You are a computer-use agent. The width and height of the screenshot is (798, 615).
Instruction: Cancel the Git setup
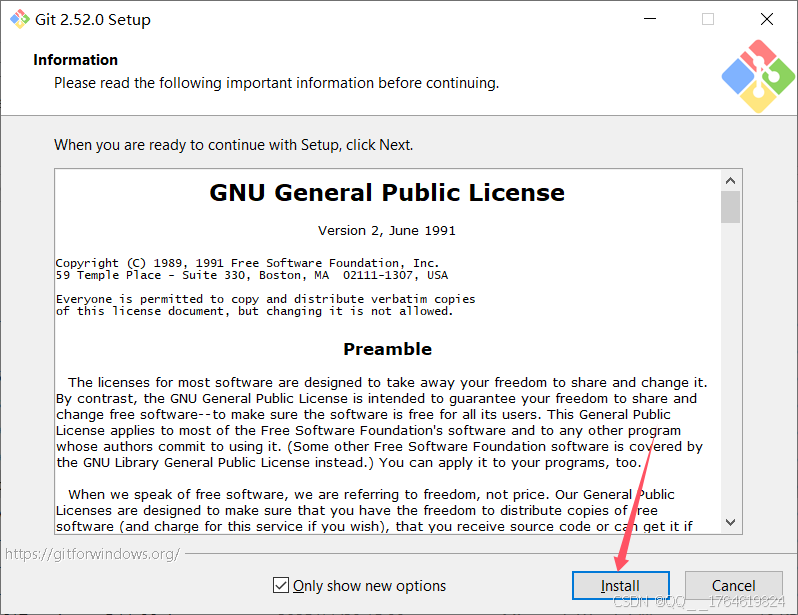pyautogui.click(x=733, y=585)
